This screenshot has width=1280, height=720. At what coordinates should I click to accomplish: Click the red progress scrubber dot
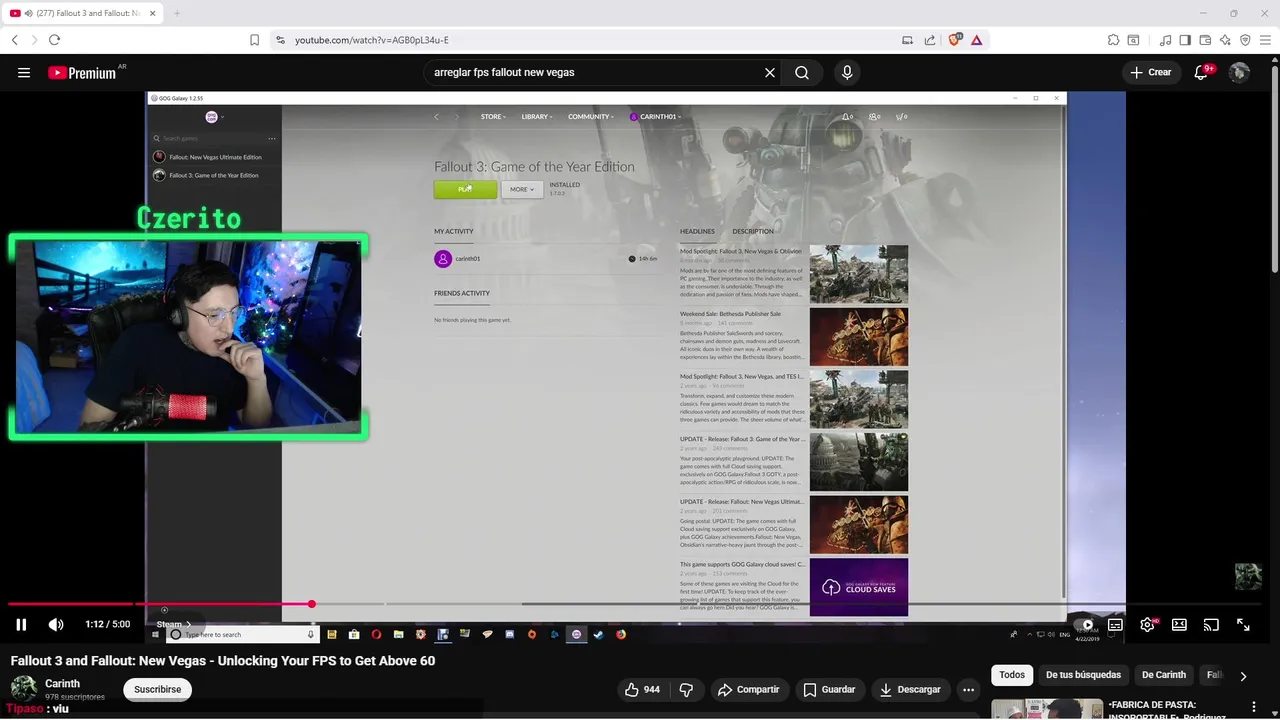[312, 604]
